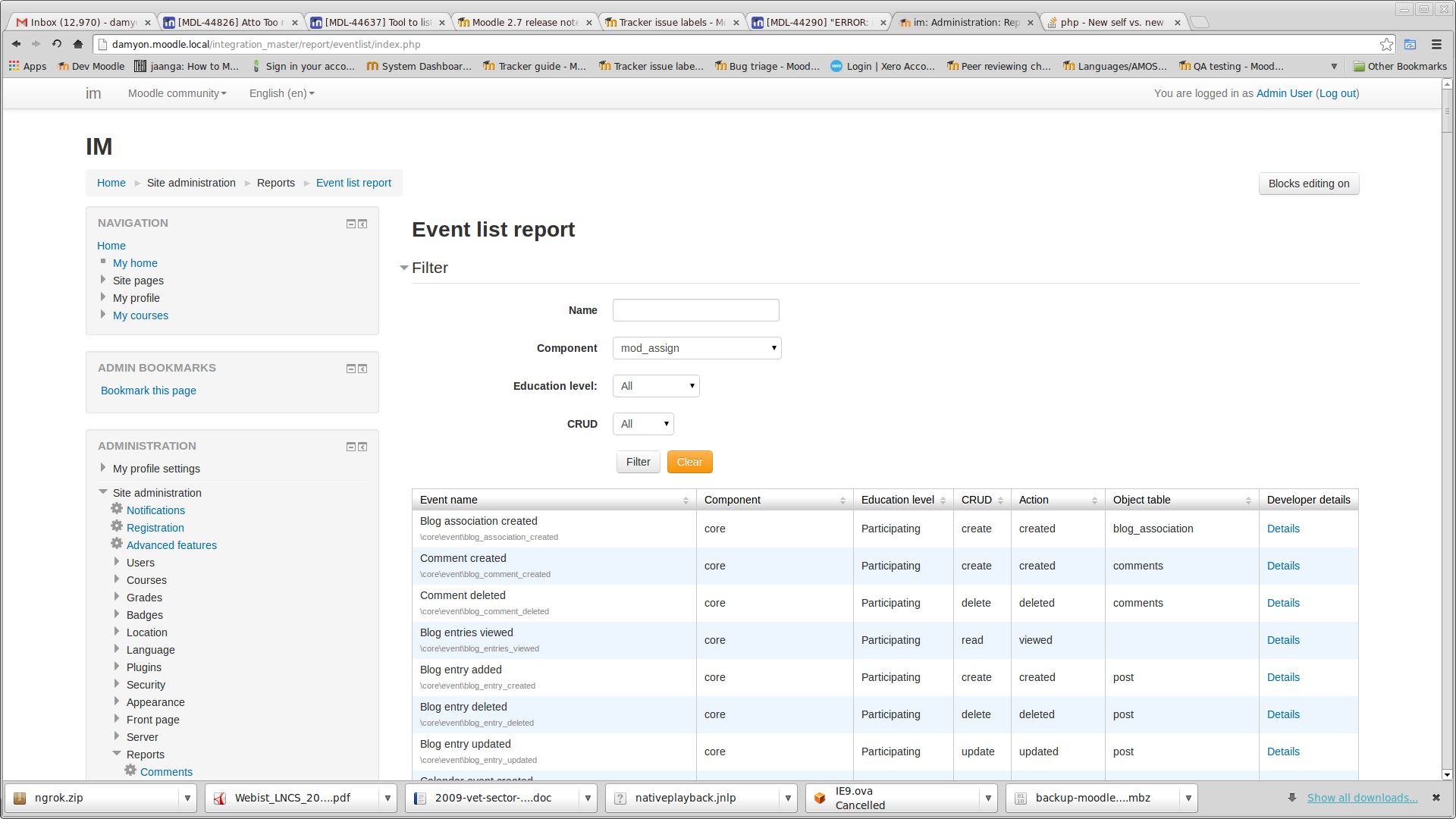
Task: Sort table by Event name arrows
Action: click(x=686, y=500)
